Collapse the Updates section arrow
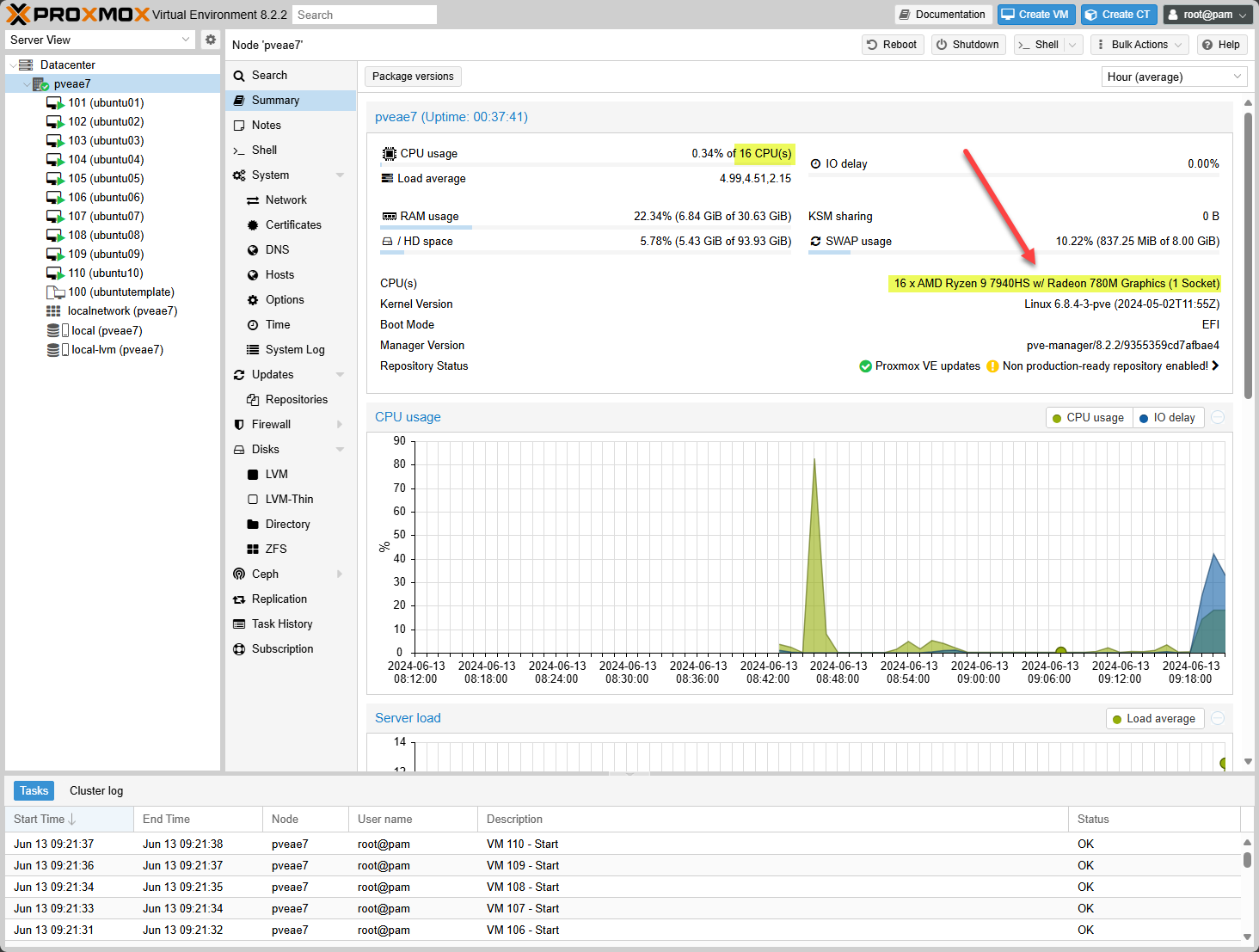Screen dimensions: 1259x952 tap(340, 375)
